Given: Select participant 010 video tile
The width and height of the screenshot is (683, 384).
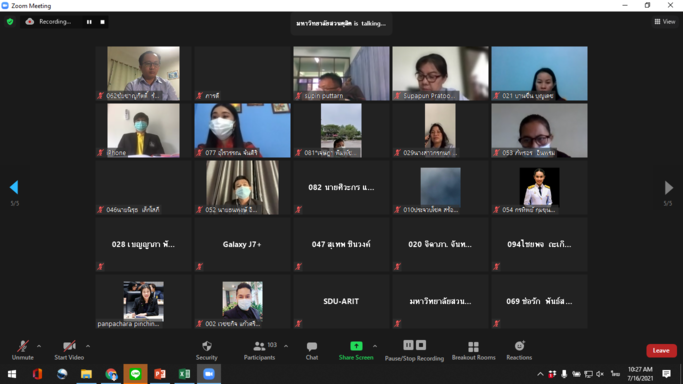Looking at the screenshot, I should click(440, 187).
